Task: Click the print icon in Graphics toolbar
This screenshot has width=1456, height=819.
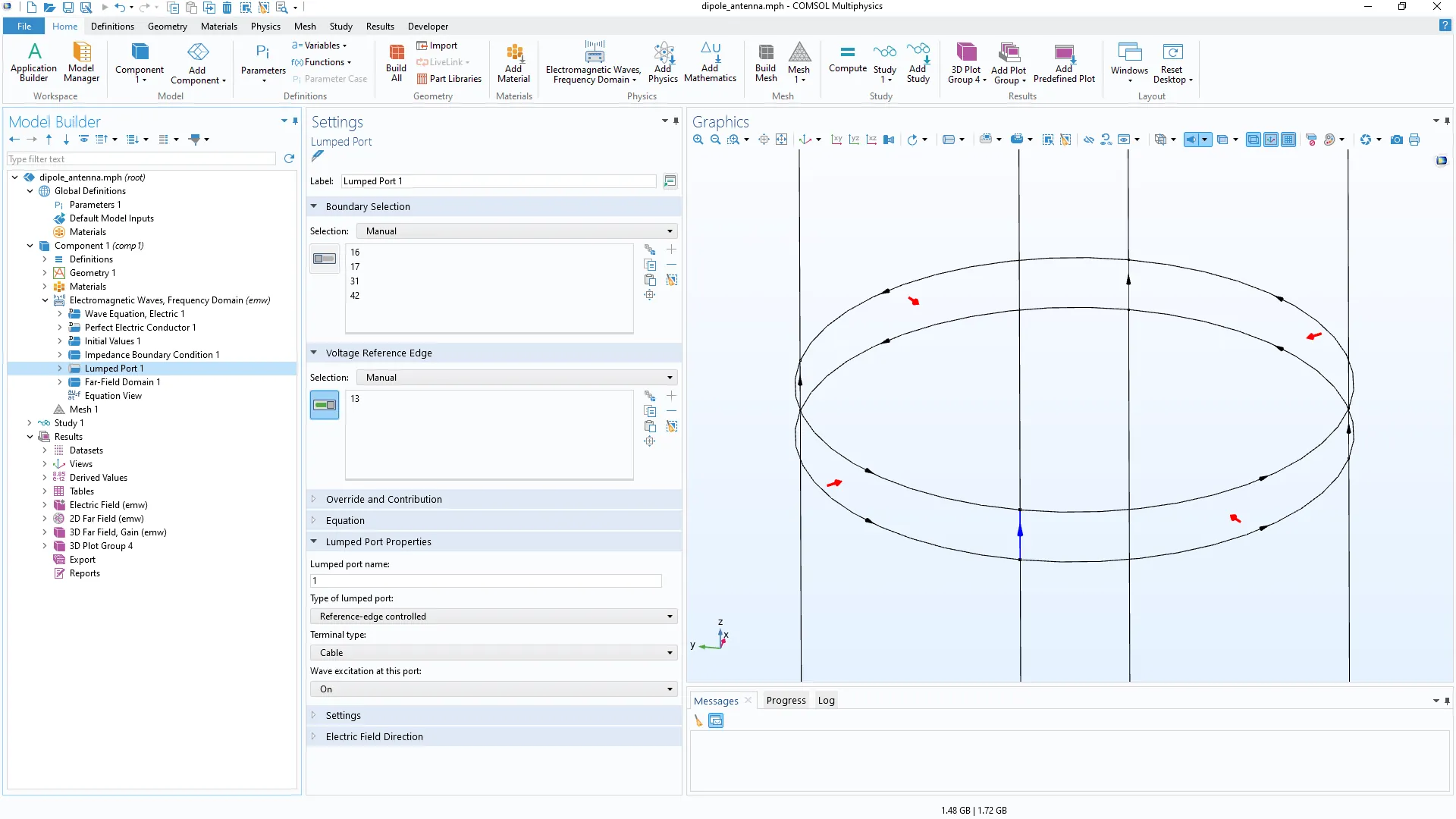Action: coord(1414,140)
